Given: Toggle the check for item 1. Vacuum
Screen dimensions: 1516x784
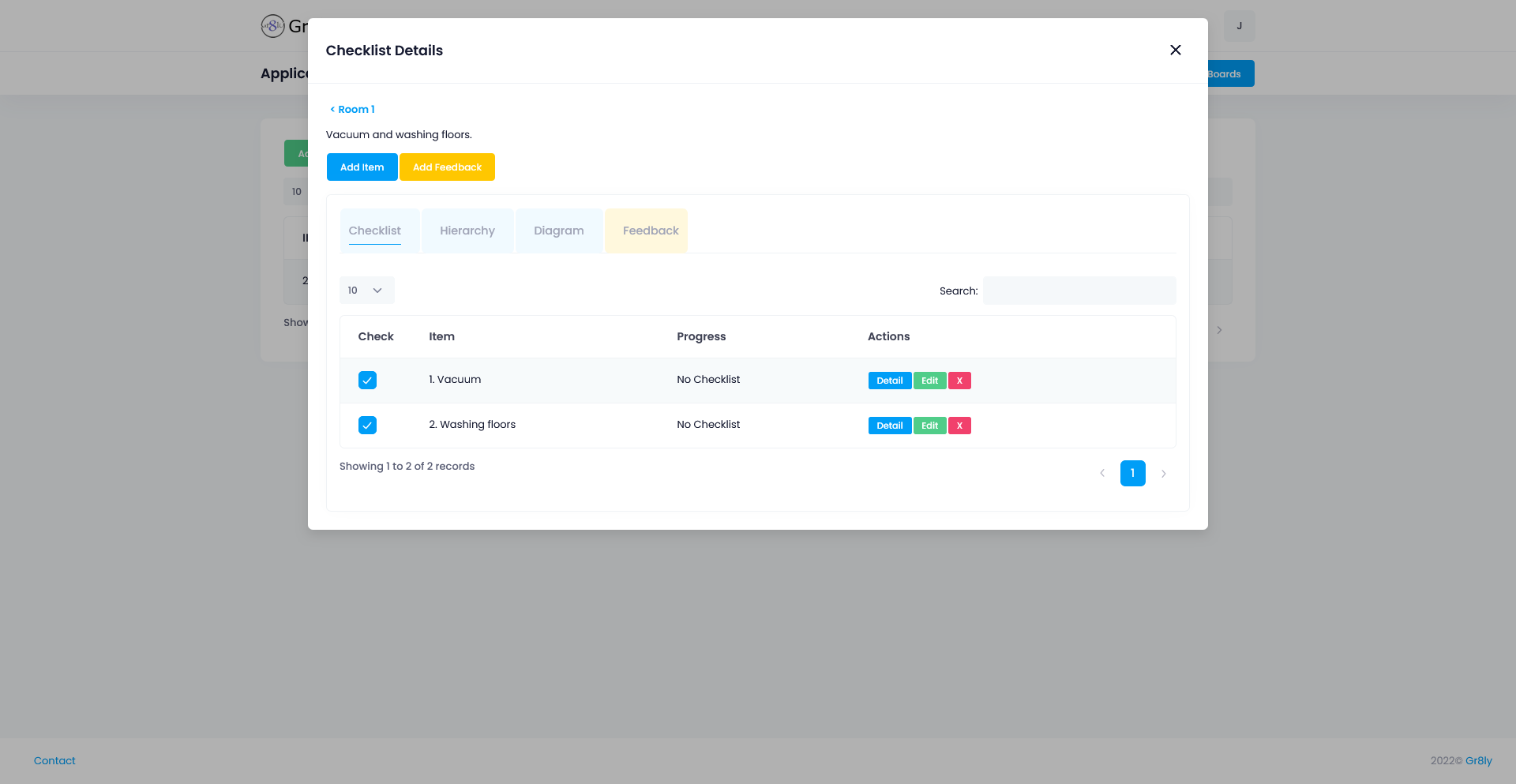Looking at the screenshot, I should (x=367, y=380).
